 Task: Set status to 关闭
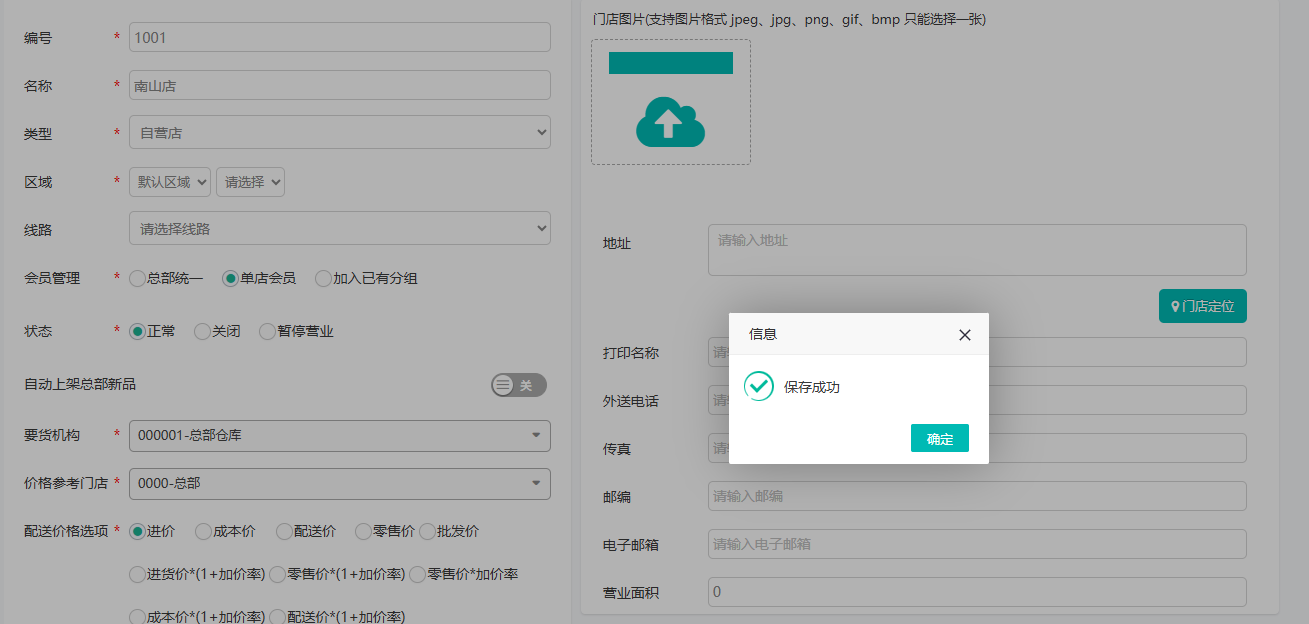coord(202,331)
